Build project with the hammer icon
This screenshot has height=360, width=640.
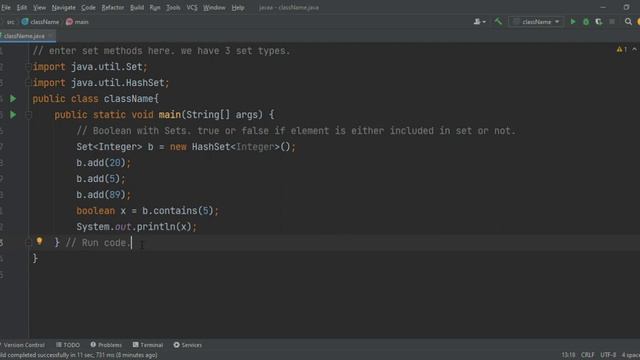tap(498, 22)
